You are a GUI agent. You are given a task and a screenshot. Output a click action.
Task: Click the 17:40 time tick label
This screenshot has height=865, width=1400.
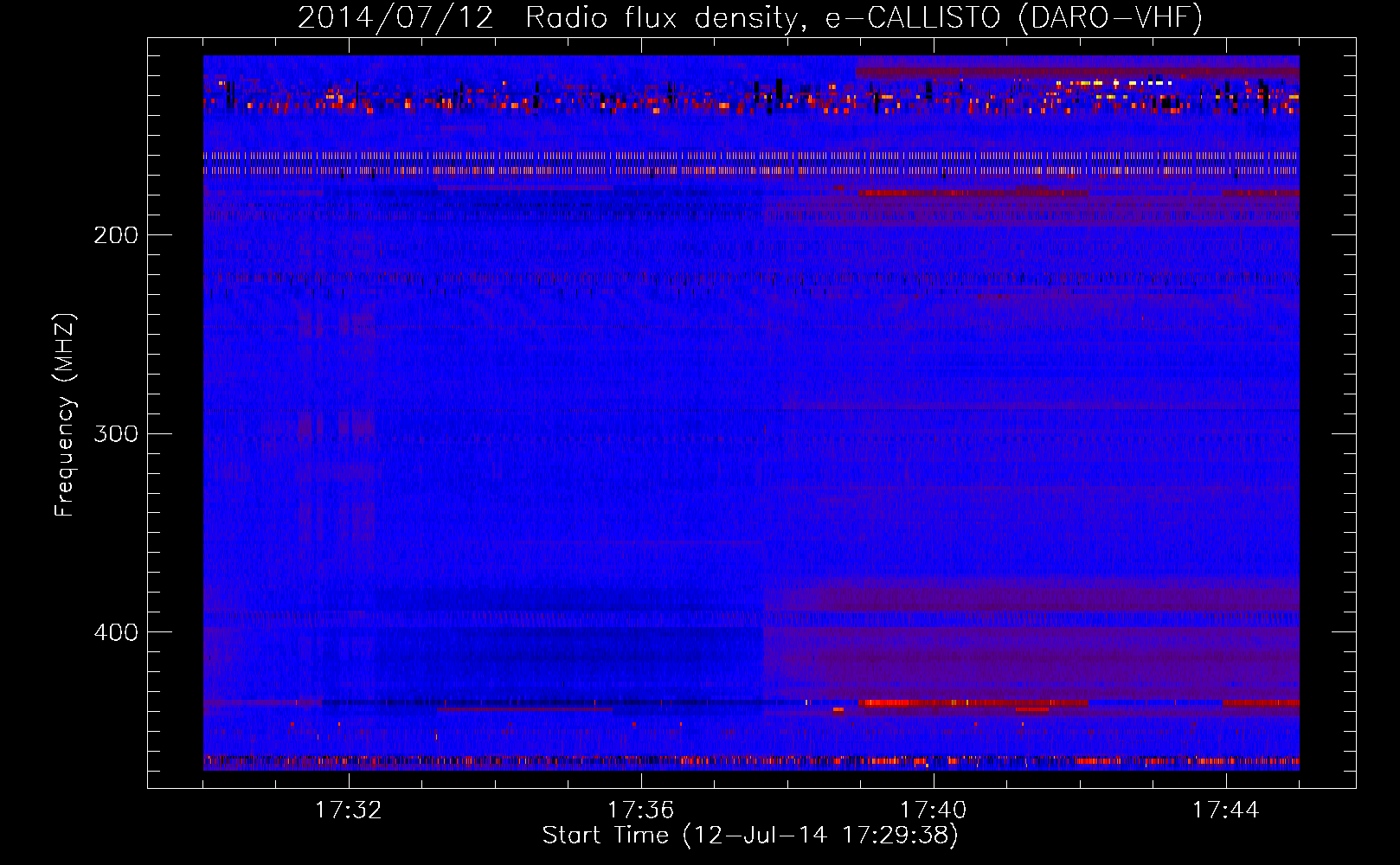[x=933, y=811]
